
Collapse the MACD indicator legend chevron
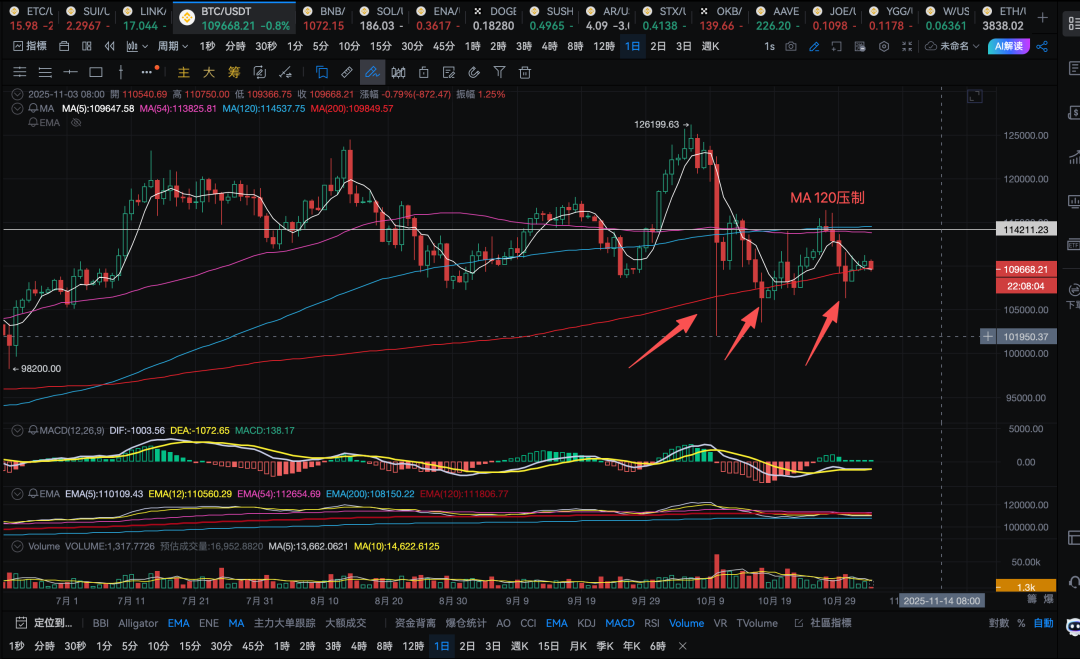(19, 430)
